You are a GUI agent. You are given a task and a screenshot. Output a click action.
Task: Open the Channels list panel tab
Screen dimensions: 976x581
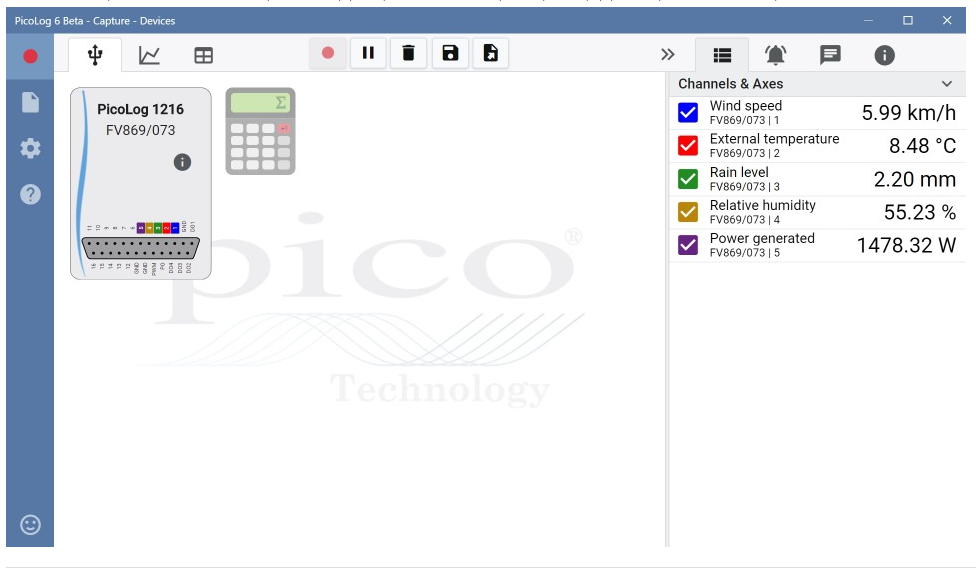[722, 55]
